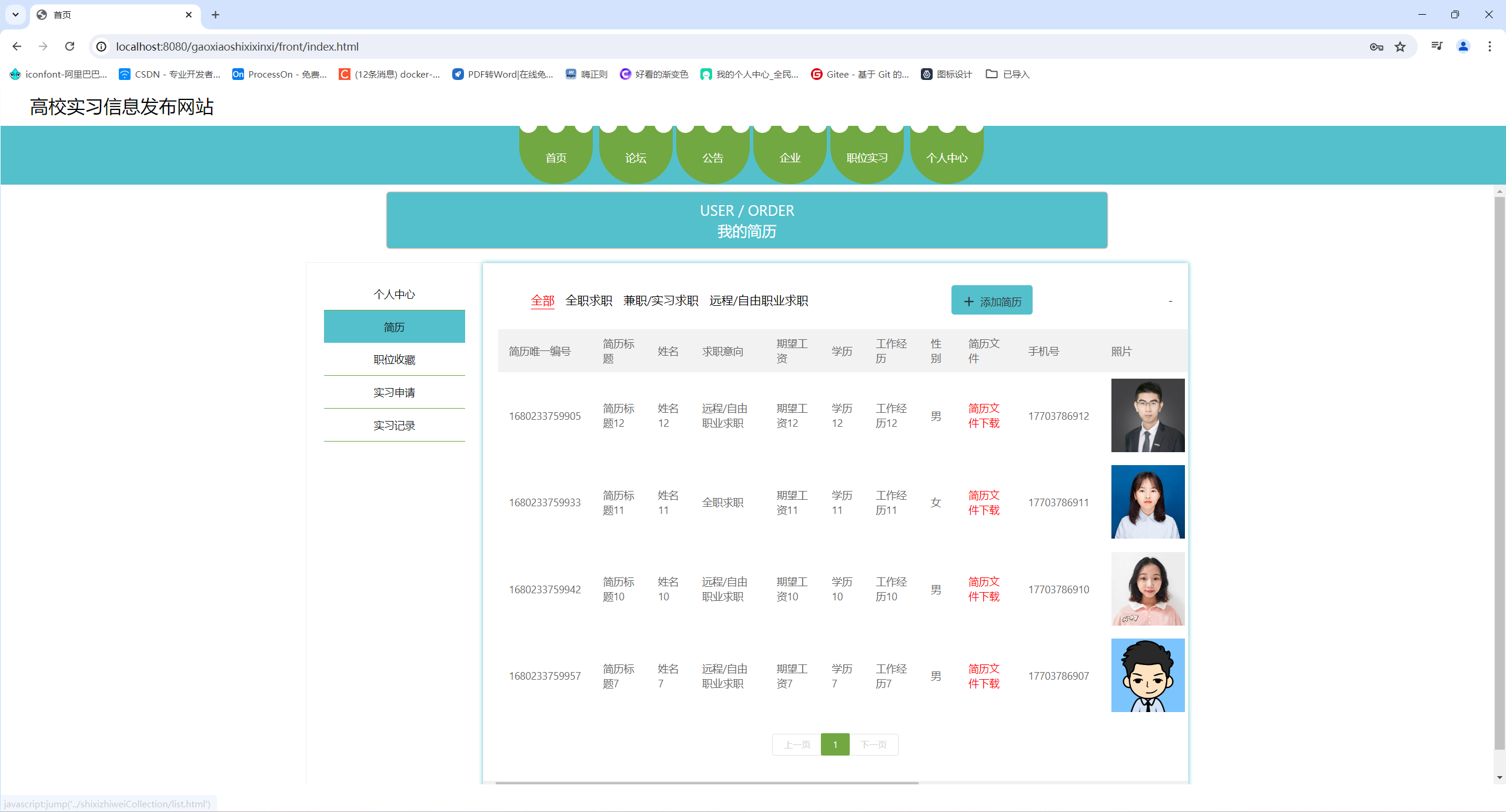
Task: Click the 添加简历 button
Action: (991, 300)
